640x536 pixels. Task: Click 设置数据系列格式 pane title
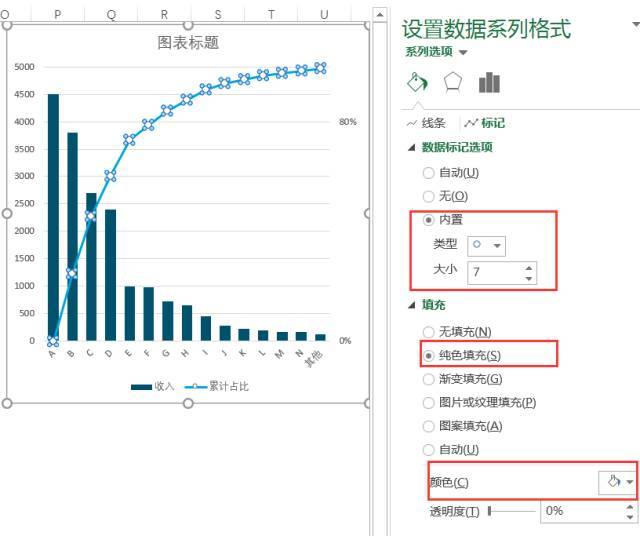pyautogui.click(x=486, y=29)
